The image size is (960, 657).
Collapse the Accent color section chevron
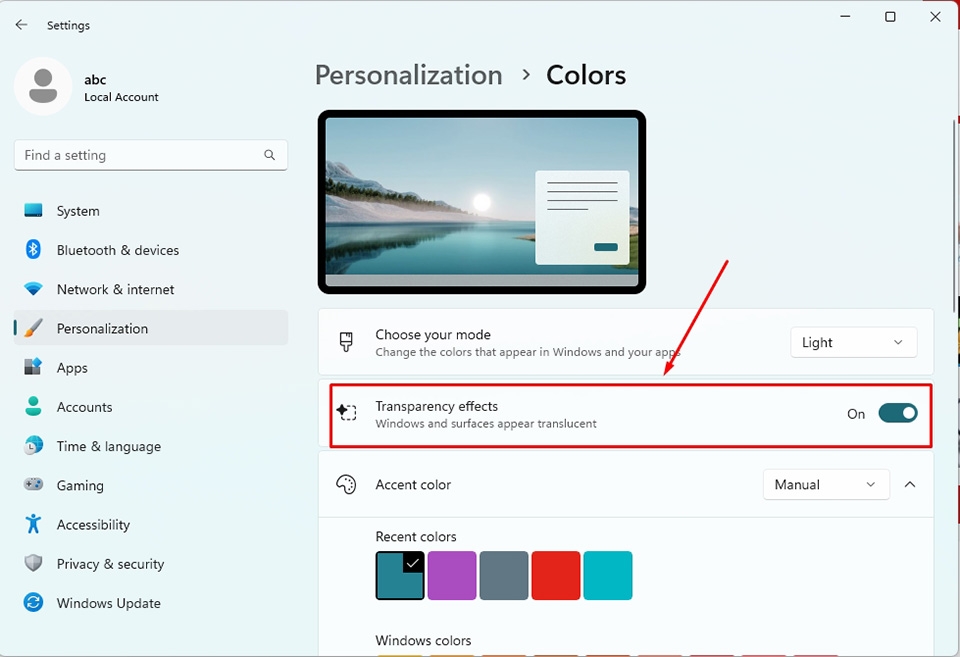pyautogui.click(x=910, y=484)
